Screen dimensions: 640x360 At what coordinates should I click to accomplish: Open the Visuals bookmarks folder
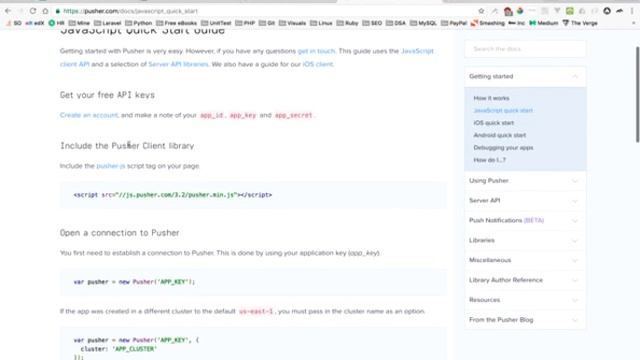point(292,23)
